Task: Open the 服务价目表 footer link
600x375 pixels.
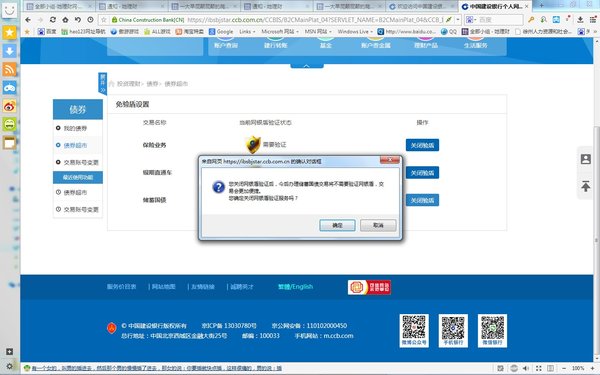Action: click(121, 287)
